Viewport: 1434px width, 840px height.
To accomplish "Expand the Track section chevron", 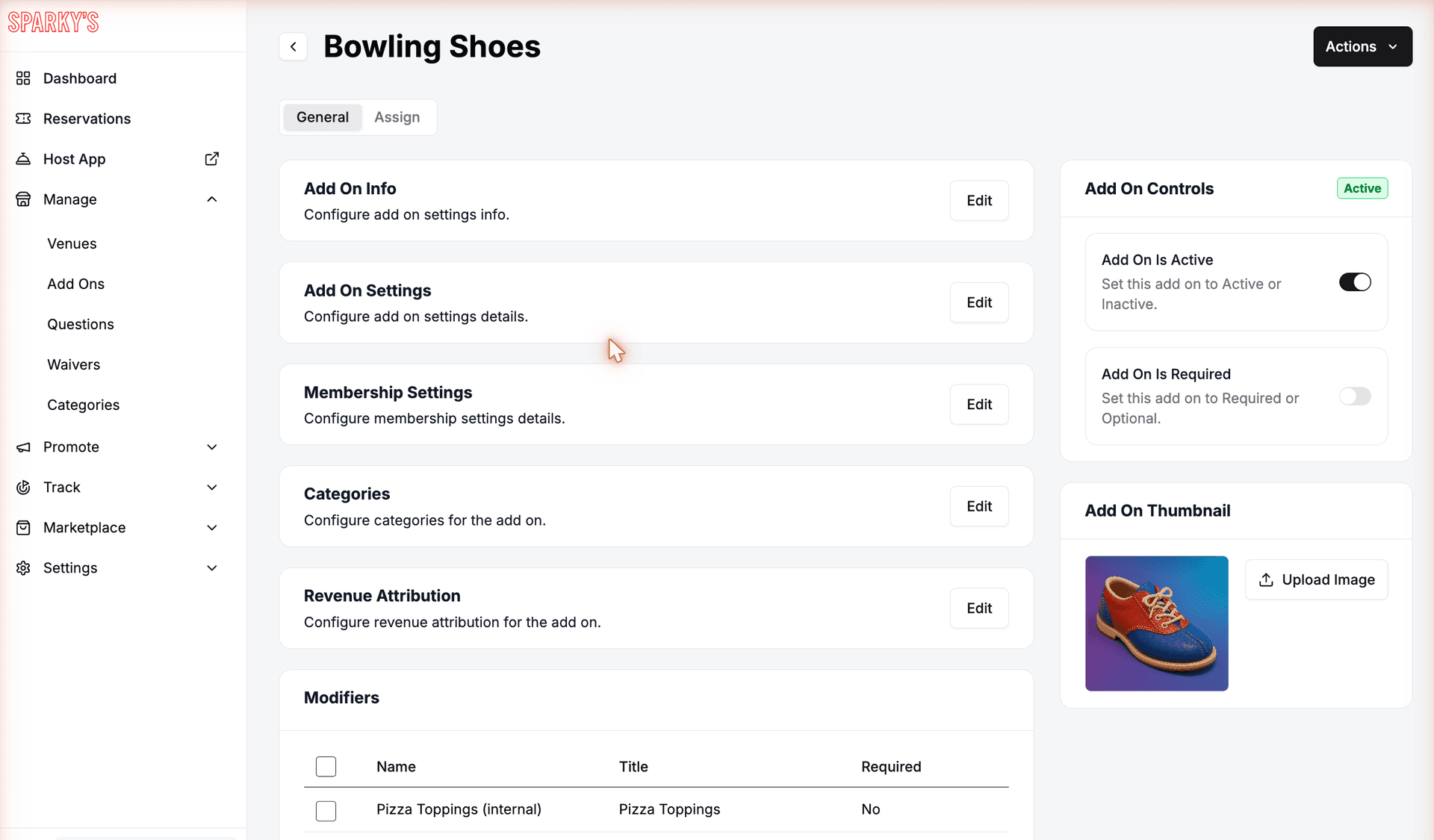I will pos(212,488).
